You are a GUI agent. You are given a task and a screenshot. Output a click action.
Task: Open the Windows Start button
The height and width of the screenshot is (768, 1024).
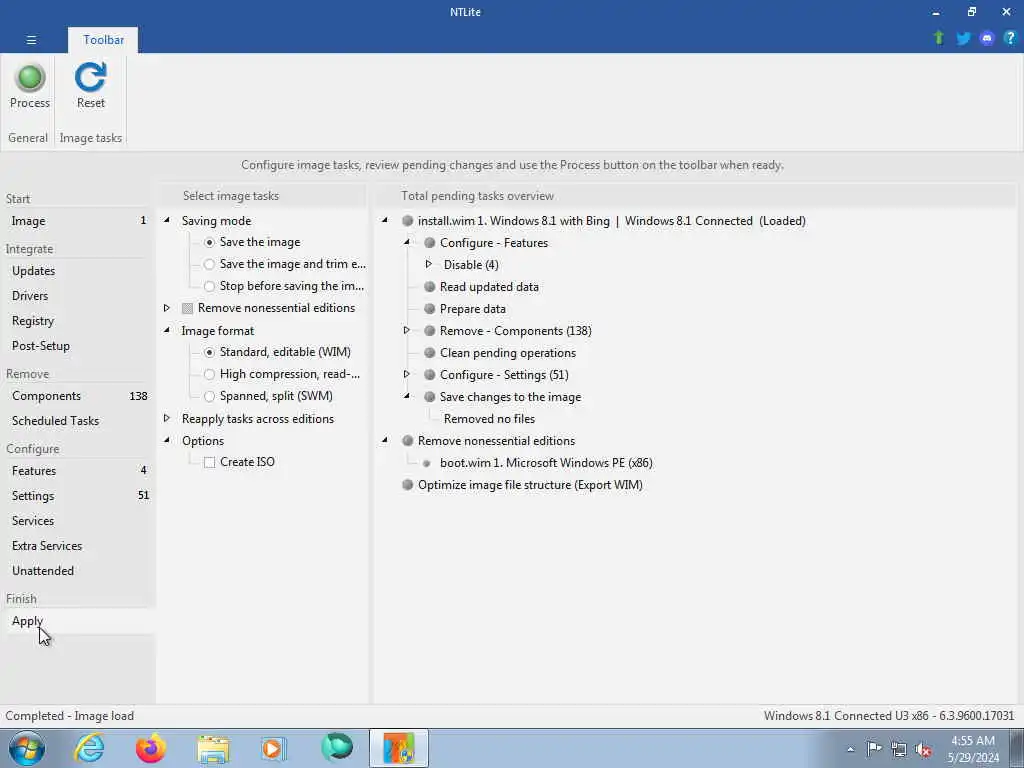click(x=27, y=748)
